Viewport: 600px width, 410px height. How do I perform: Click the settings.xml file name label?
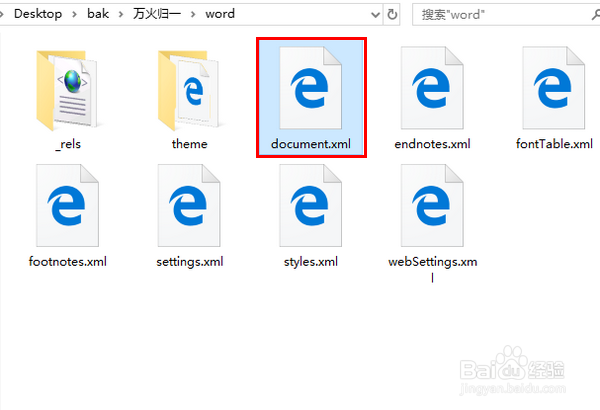click(190, 262)
